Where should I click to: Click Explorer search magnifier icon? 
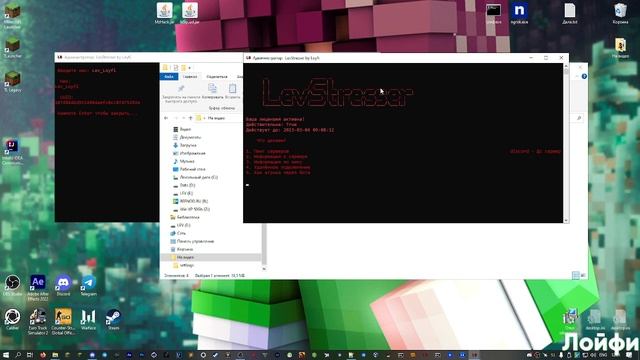coord(579,118)
